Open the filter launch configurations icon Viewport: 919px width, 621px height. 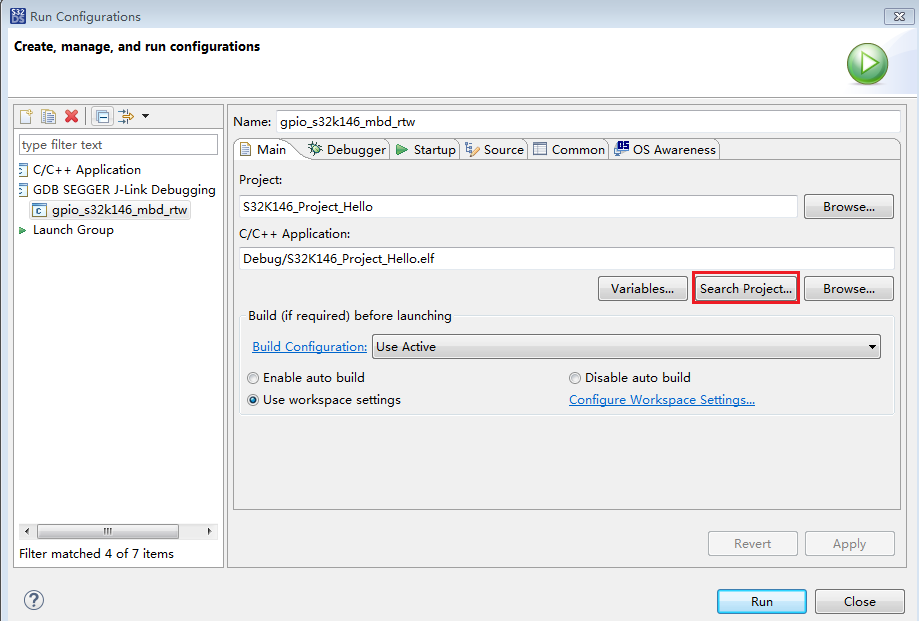tap(127, 116)
